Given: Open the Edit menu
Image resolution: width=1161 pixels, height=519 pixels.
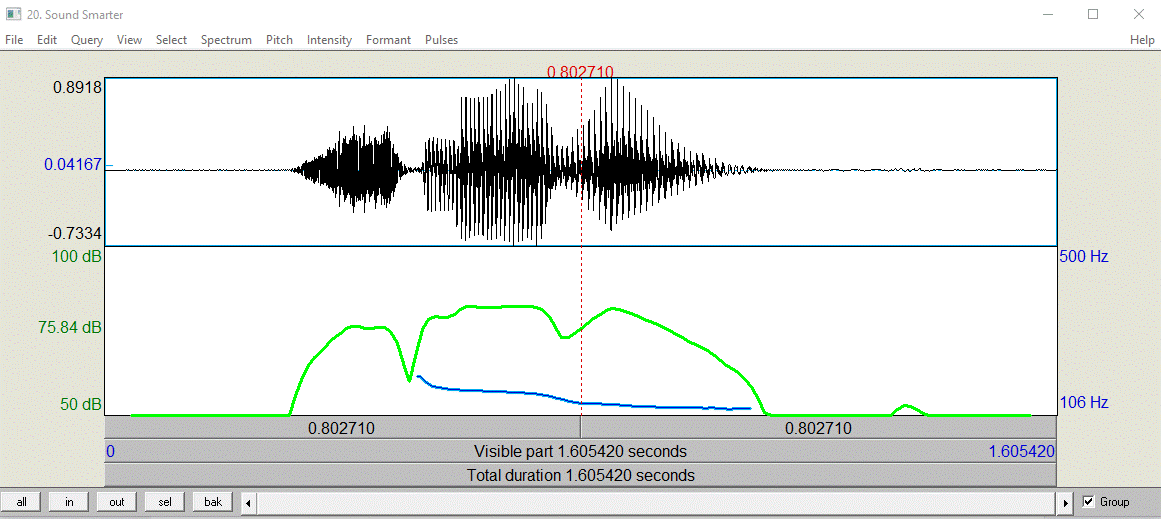Looking at the screenshot, I should (47, 40).
